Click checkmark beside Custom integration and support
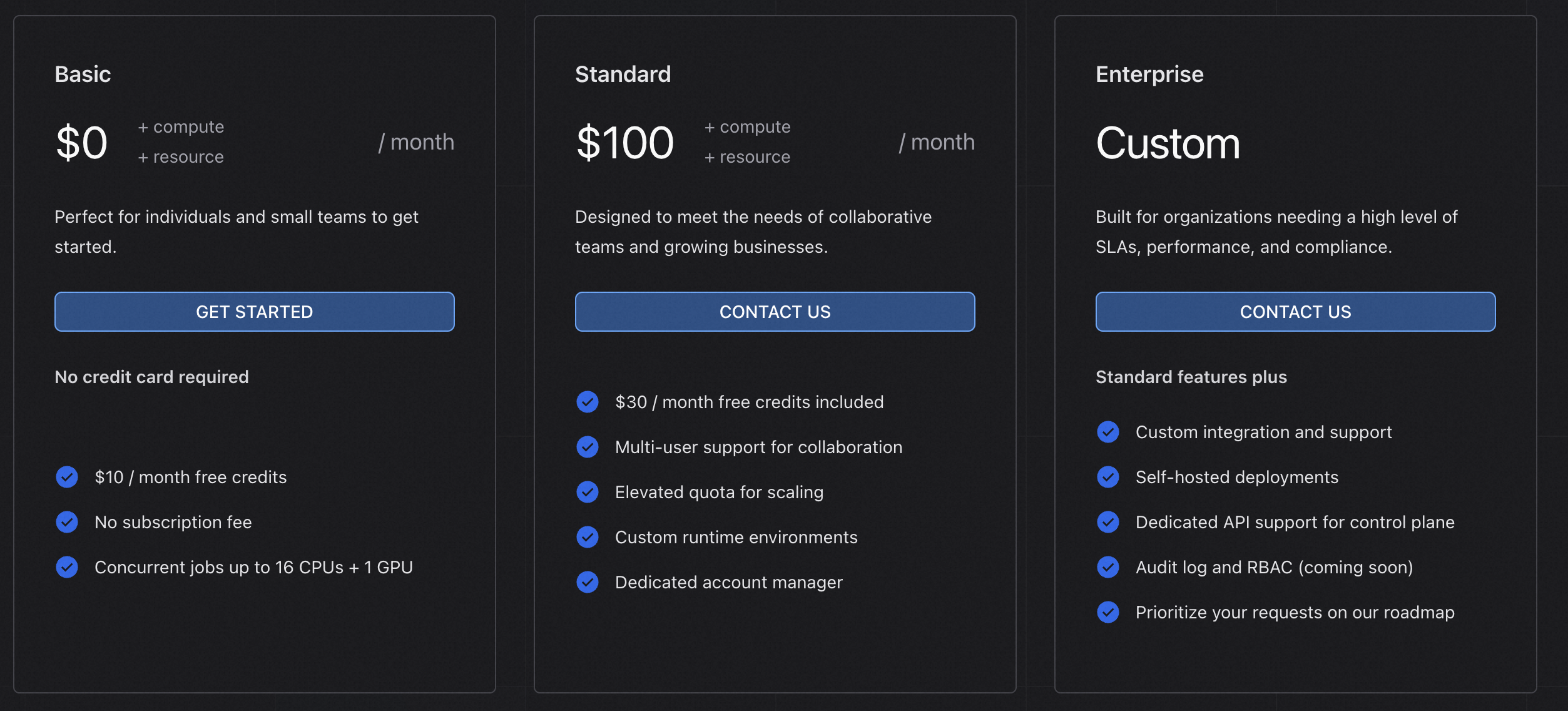 pos(1108,432)
